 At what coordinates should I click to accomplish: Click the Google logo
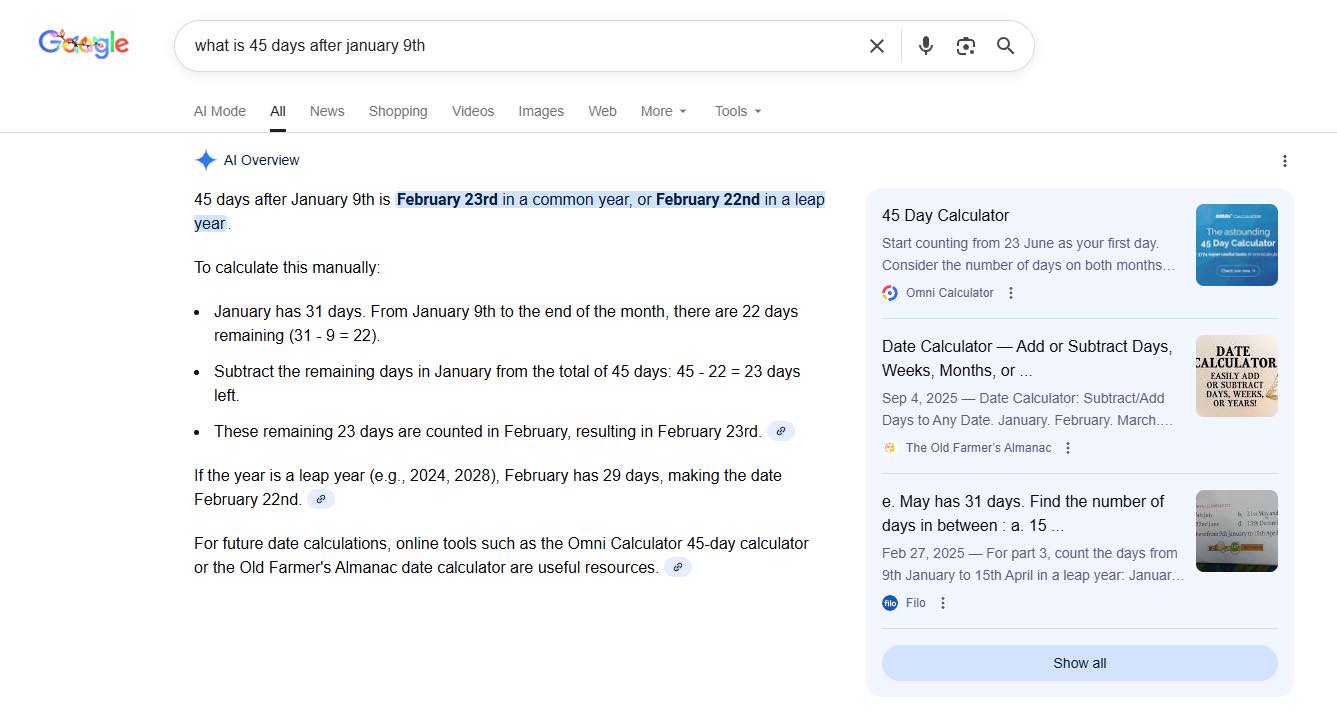(84, 43)
